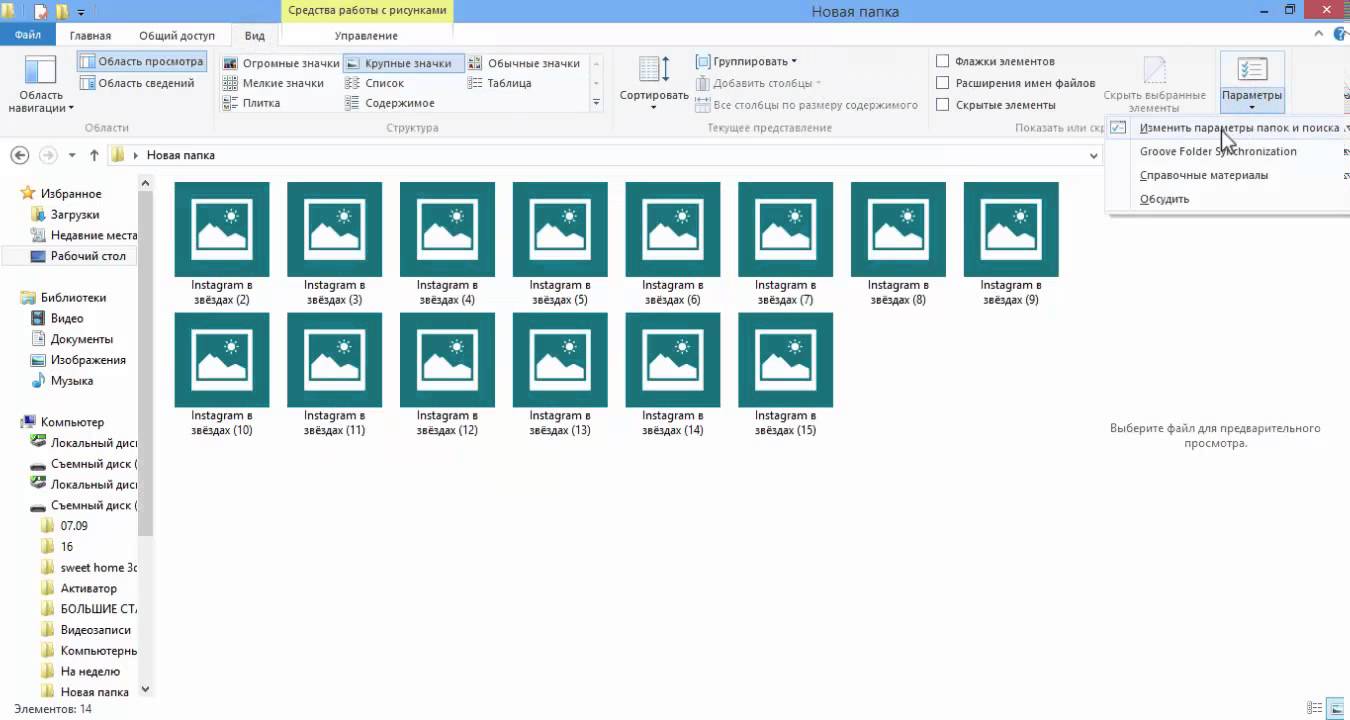
Task: Open the Navigation pane (Область навигации) menu
Action: click(x=41, y=85)
